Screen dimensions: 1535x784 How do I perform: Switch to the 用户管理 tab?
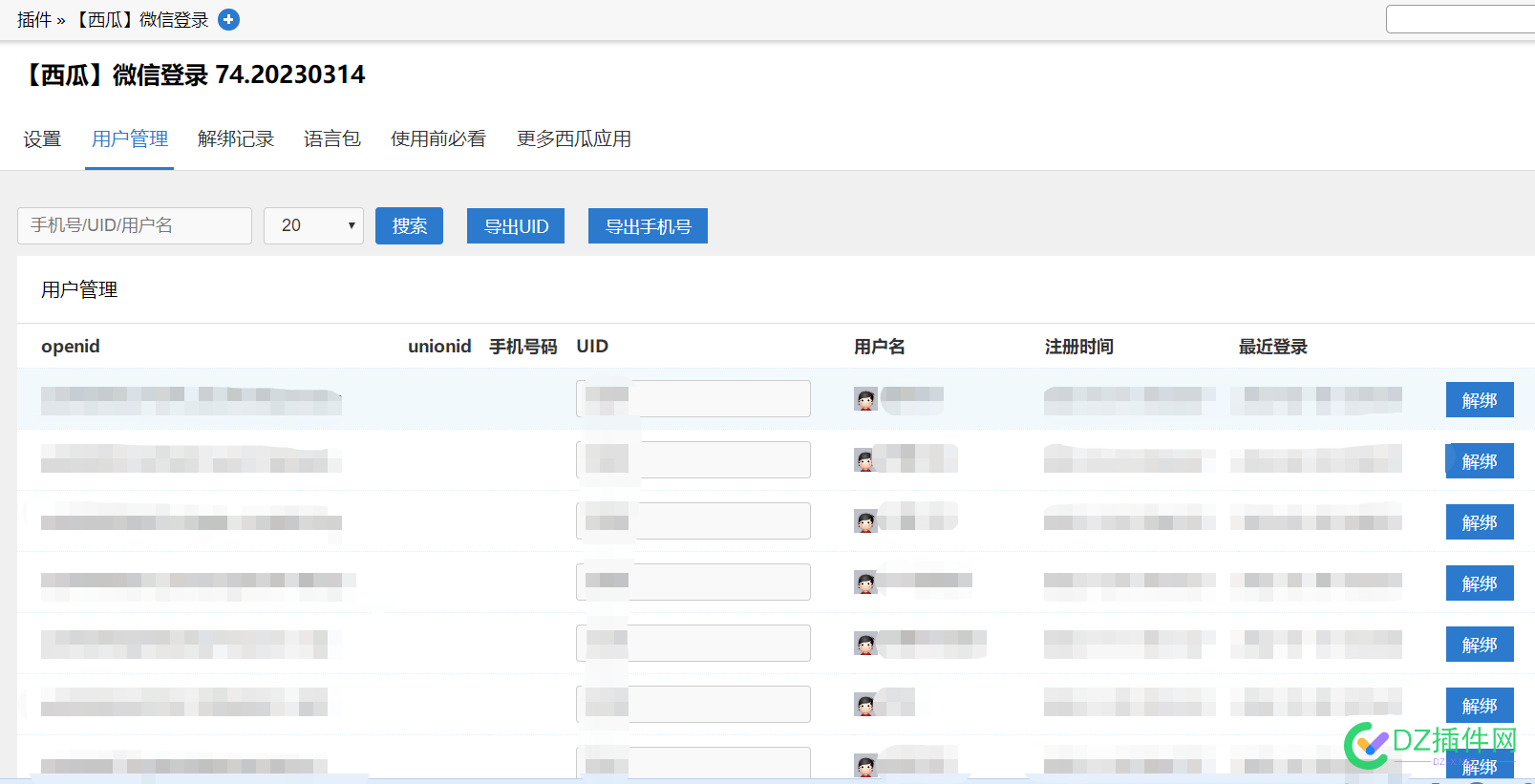coord(130,139)
